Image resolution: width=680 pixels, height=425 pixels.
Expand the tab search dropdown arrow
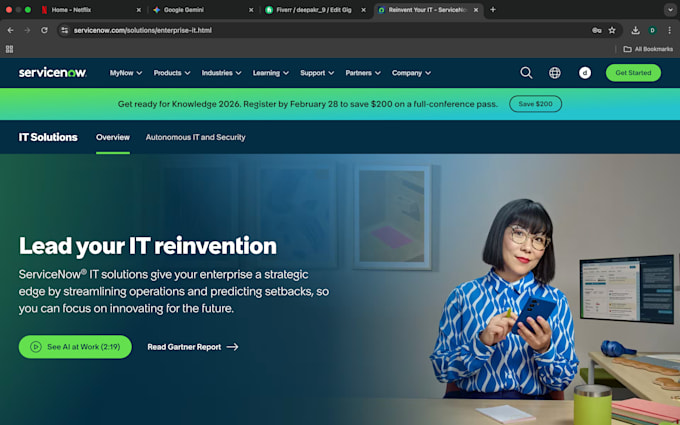point(670,10)
